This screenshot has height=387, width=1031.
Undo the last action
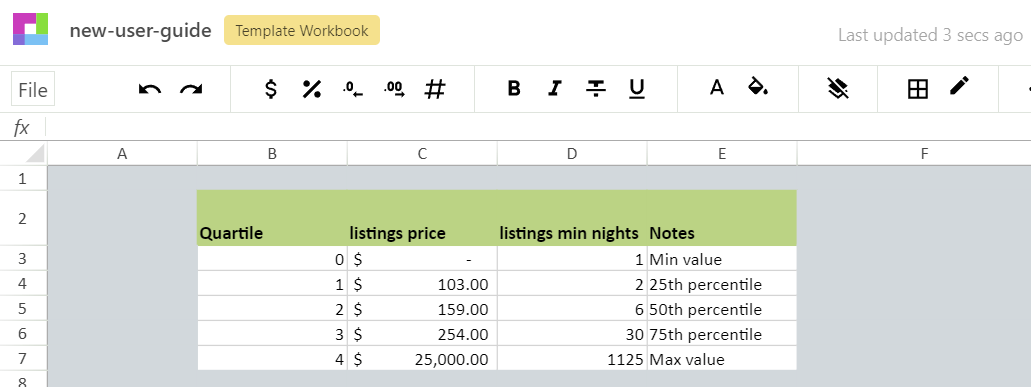[150, 89]
